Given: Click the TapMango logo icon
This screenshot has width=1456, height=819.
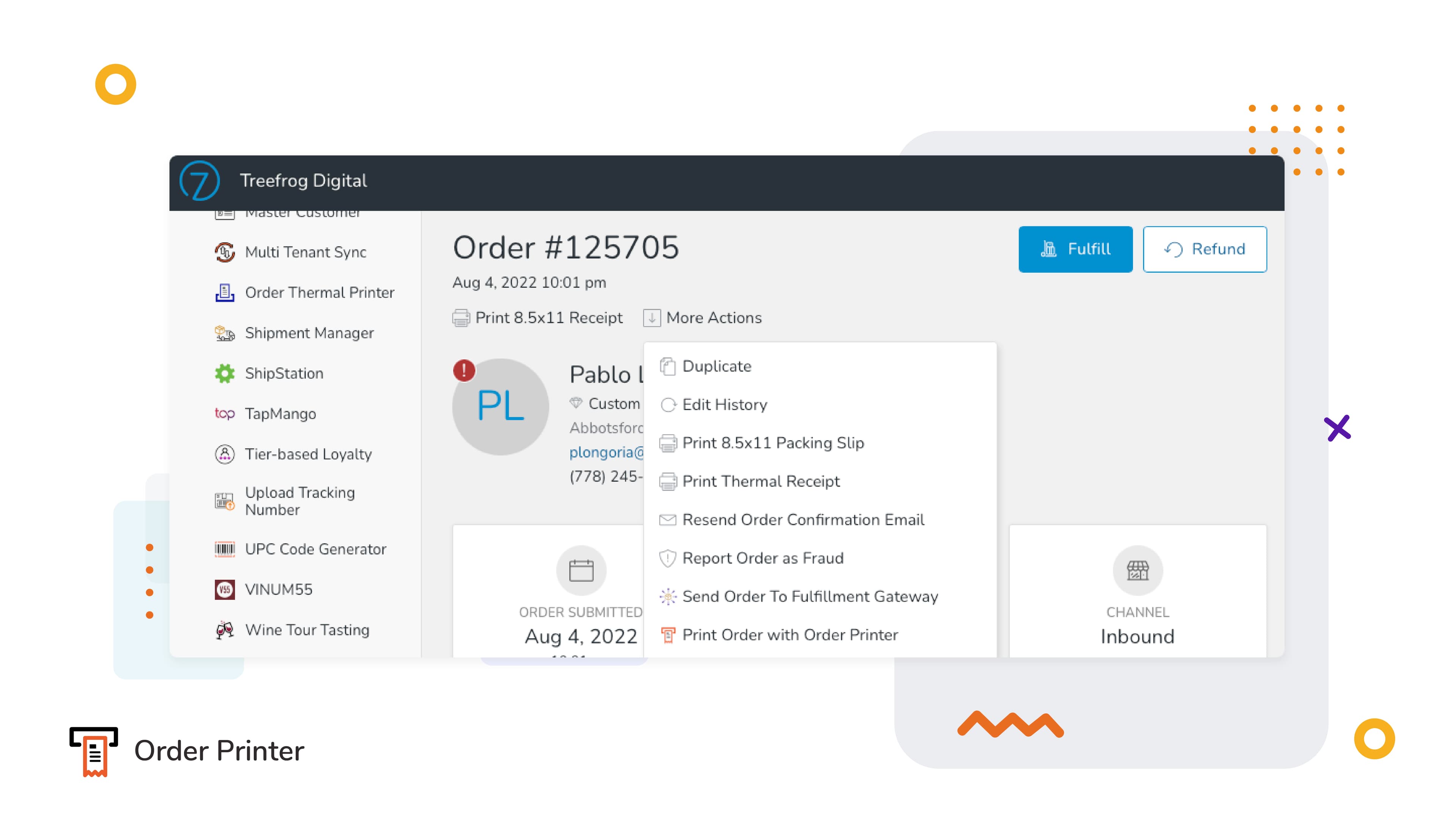Looking at the screenshot, I should coord(224,414).
